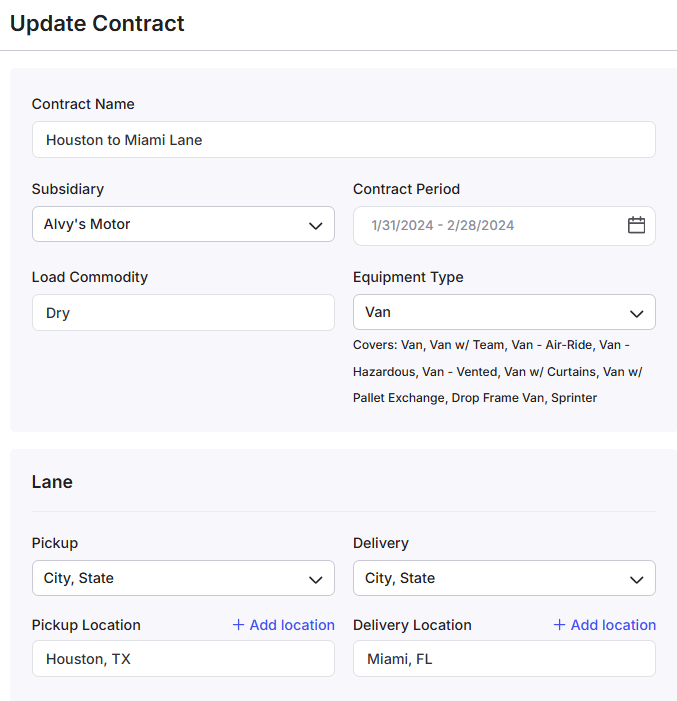Click the Pickup label above the dropdown
Viewport: 677px width, 701px height.
pos(55,543)
